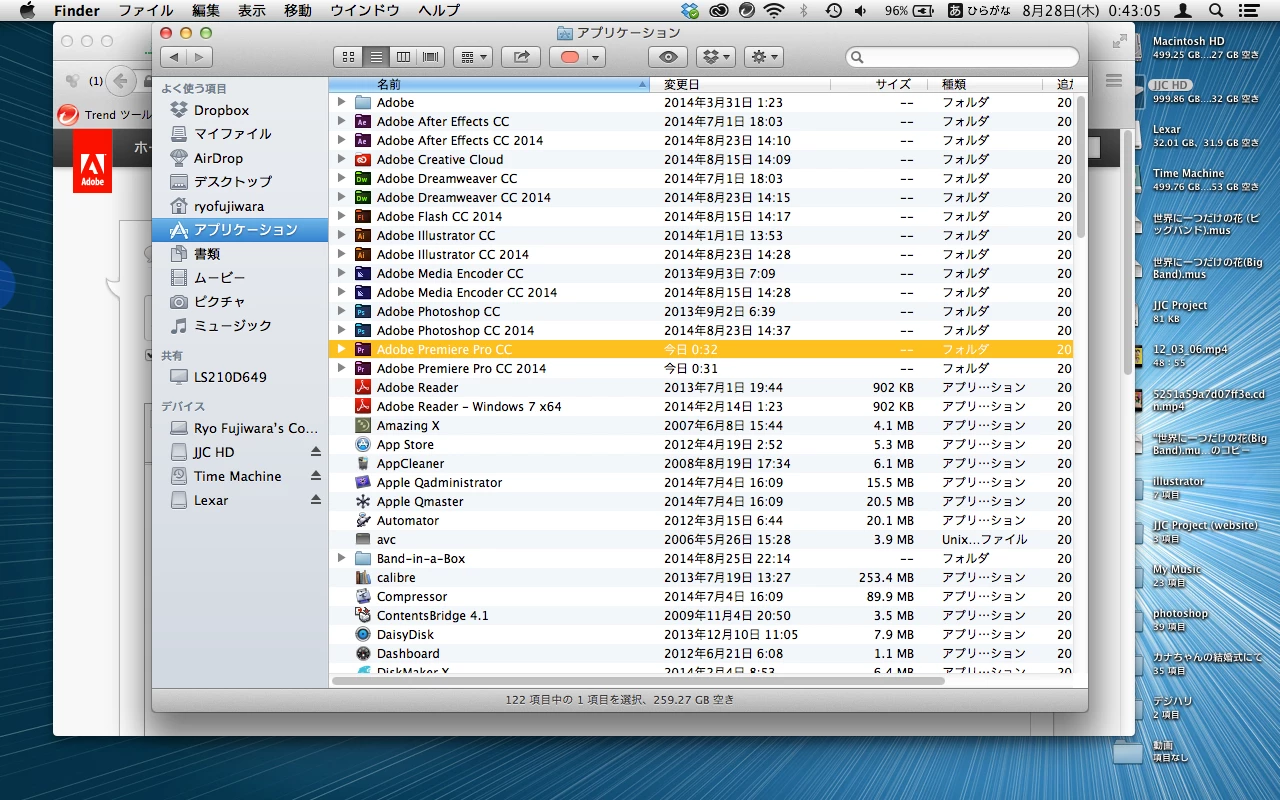
Task: Click the Quick Look eye button
Action: (668, 57)
